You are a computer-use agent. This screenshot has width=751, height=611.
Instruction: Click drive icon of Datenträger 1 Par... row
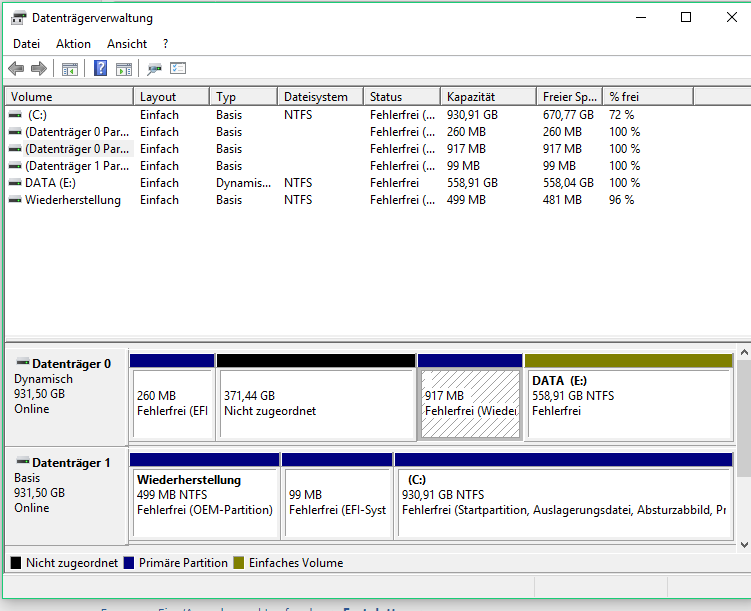pyautogui.click(x=15, y=166)
